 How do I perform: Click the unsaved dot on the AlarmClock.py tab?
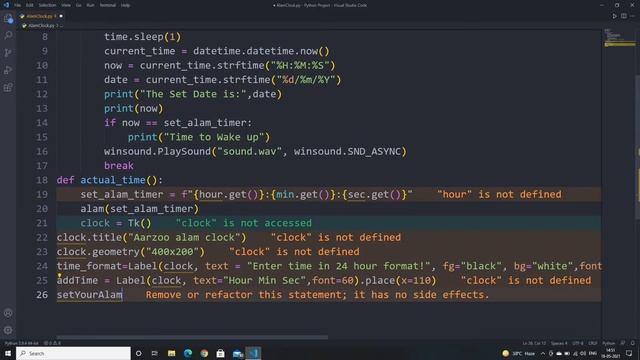tap(61, 16)
